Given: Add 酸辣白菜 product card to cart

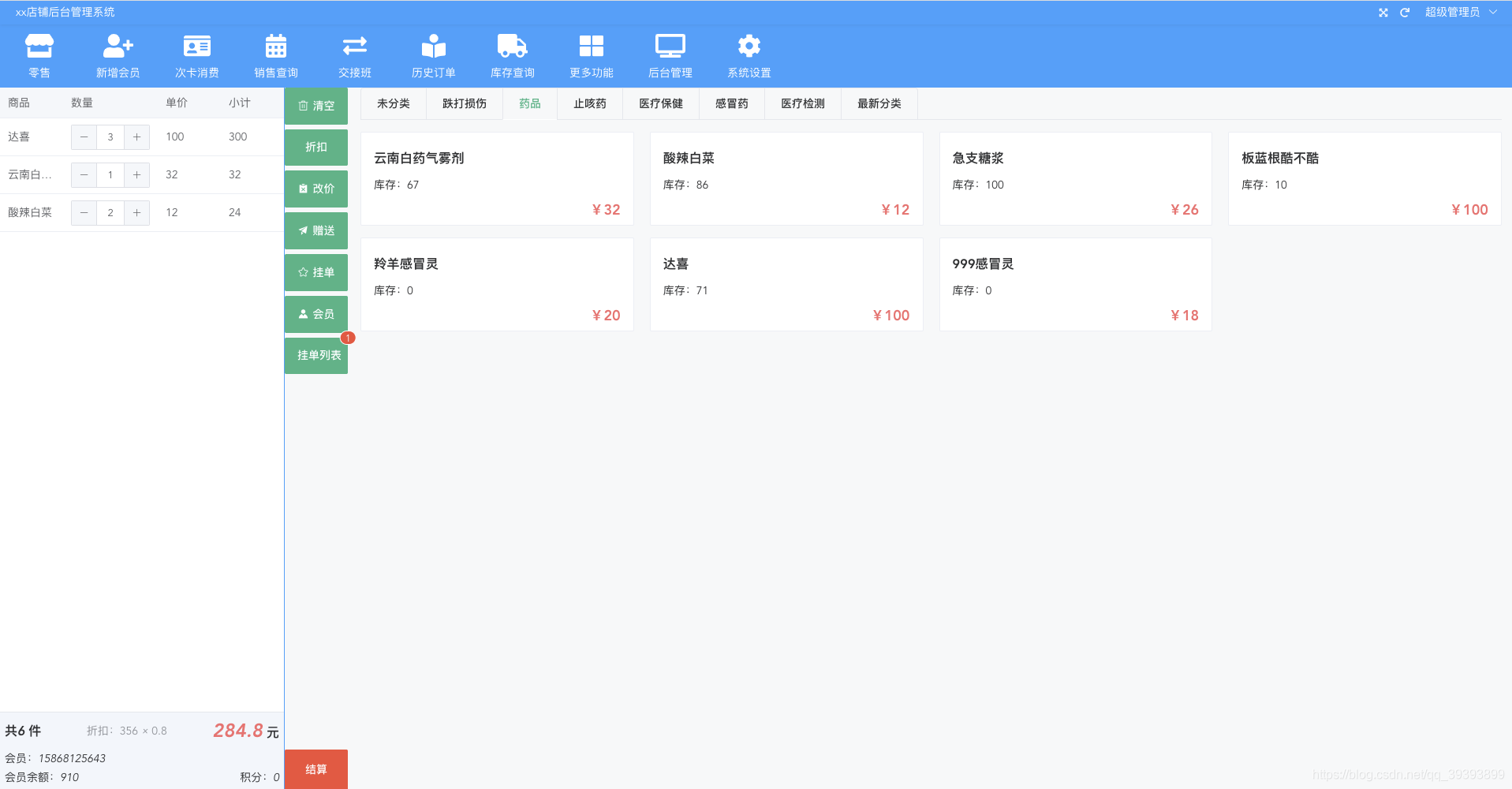Looking at the screenshot, I should point(786,179).
